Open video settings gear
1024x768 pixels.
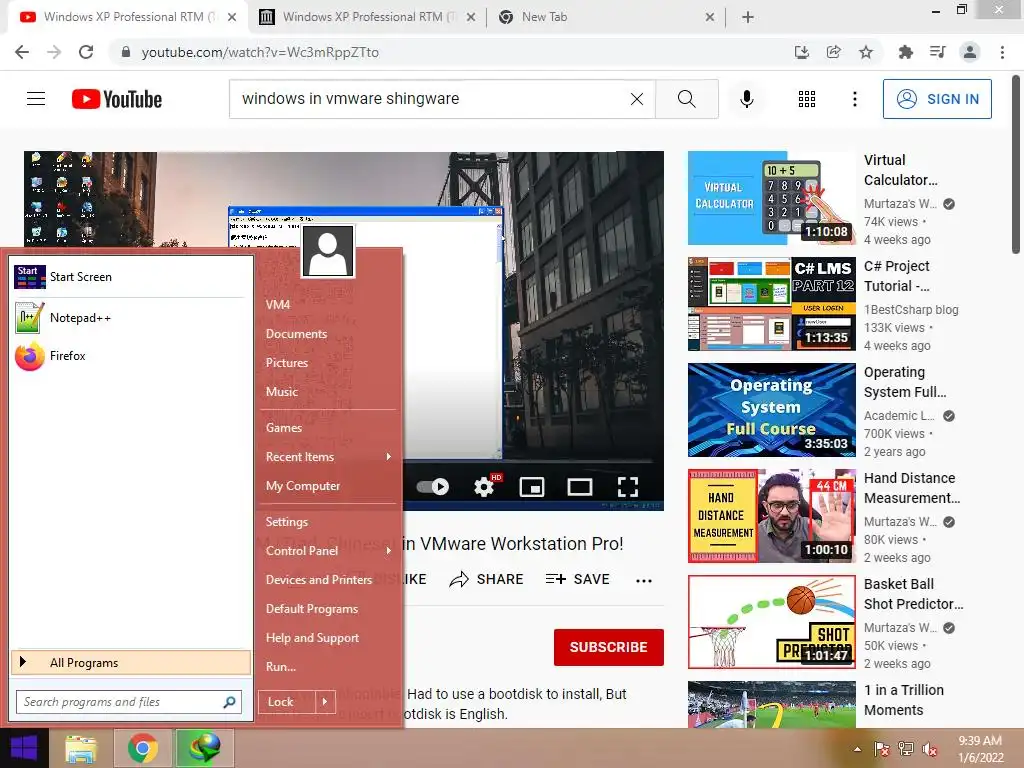tap(484, 487)
